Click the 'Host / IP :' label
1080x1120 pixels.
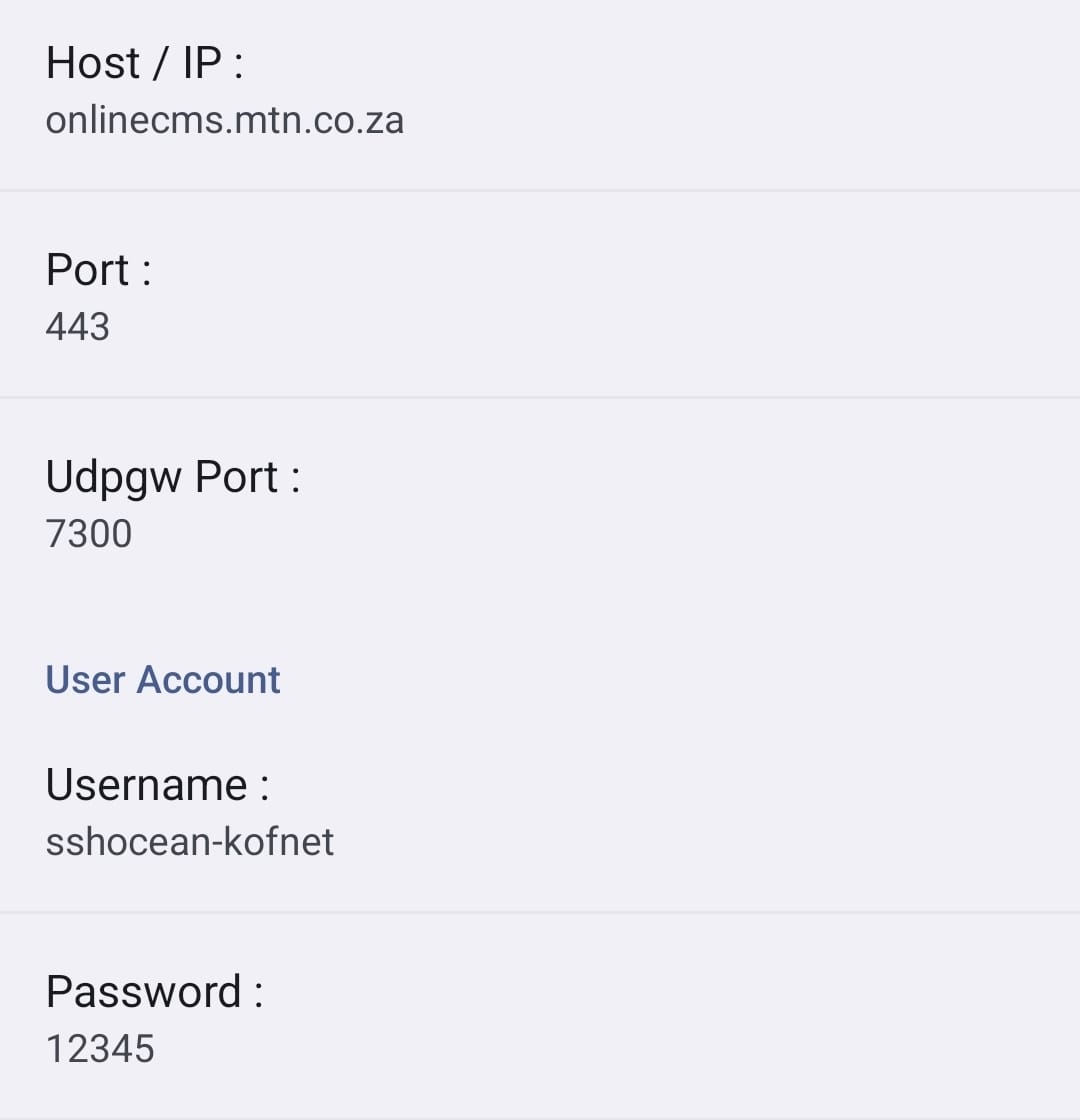tap(145, 63)
